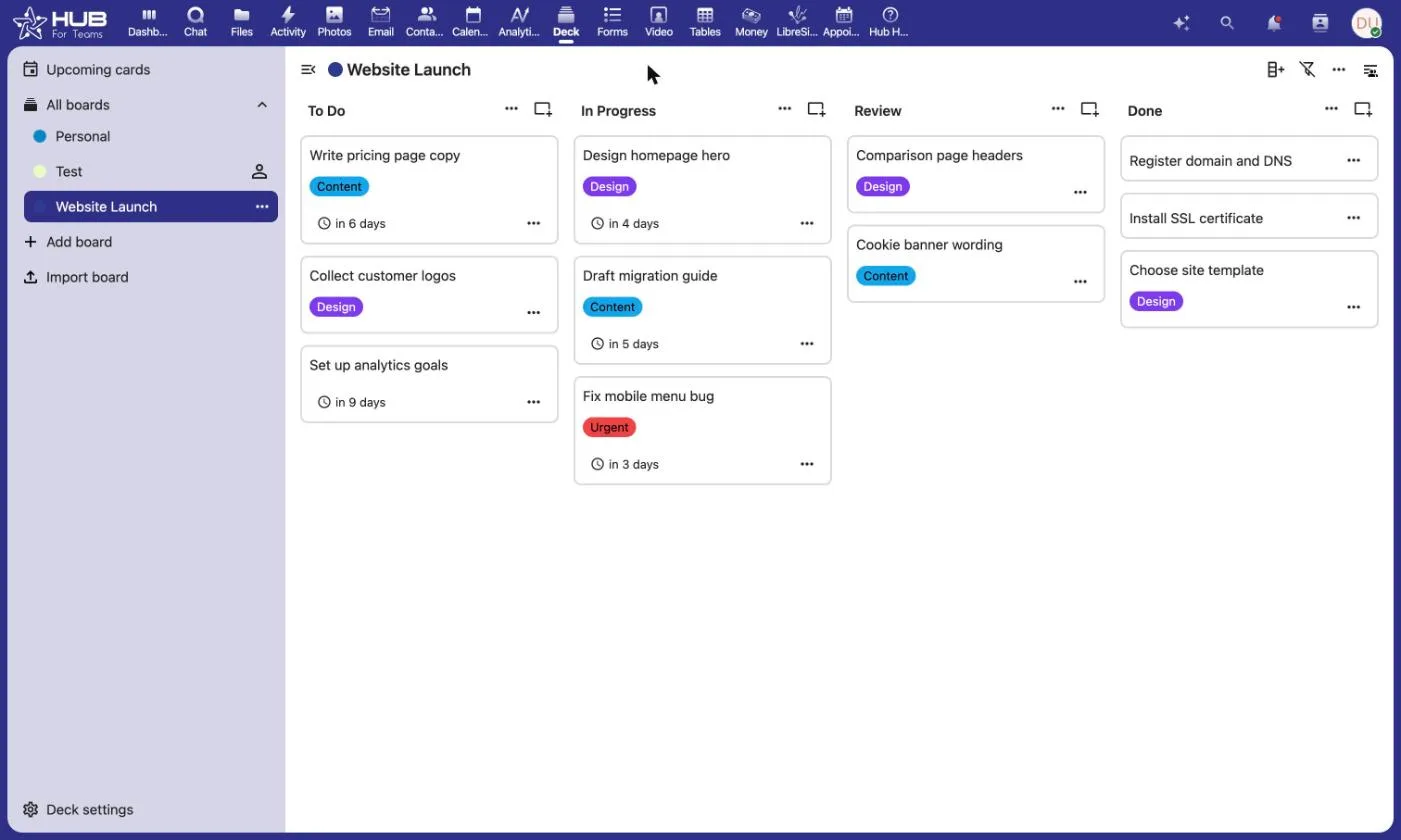The width and height of the screenshot is (1401, 840).
Task: Add a card to the Done list
Action: point(1363,109)
